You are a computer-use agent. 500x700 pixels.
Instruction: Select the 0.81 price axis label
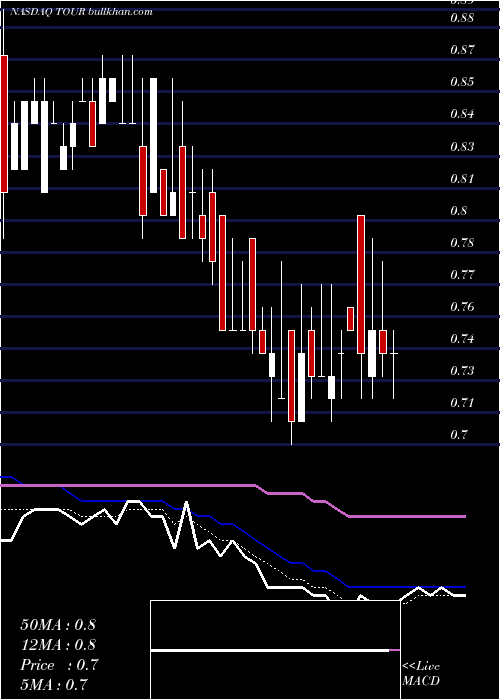point(462,179)
